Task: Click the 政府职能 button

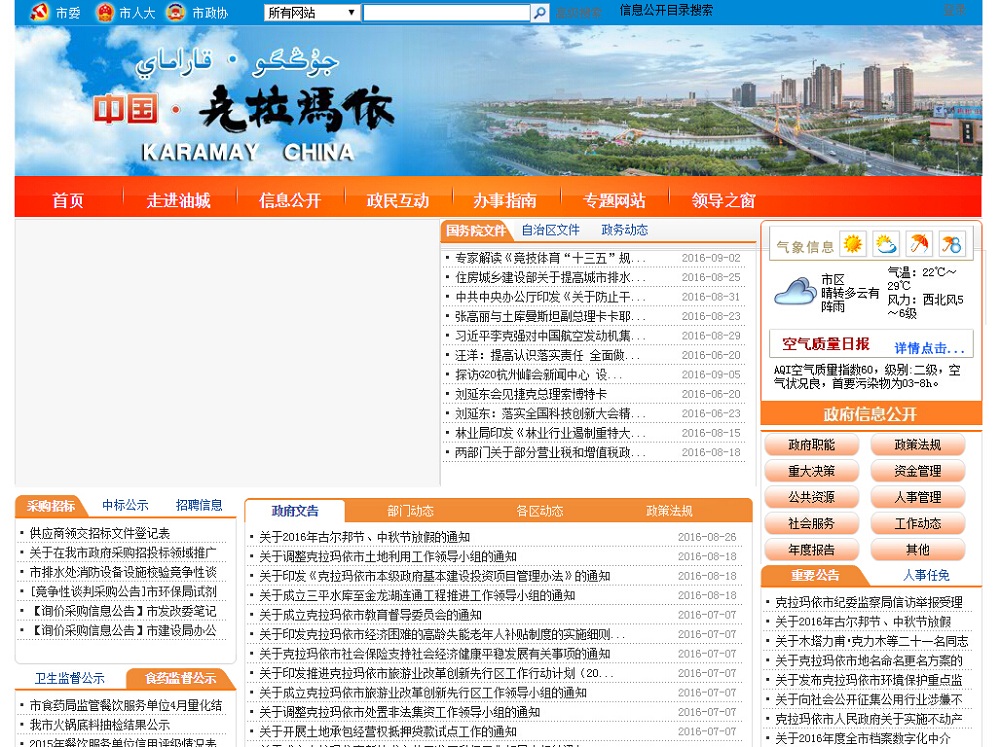Action: tap(811, 445)
